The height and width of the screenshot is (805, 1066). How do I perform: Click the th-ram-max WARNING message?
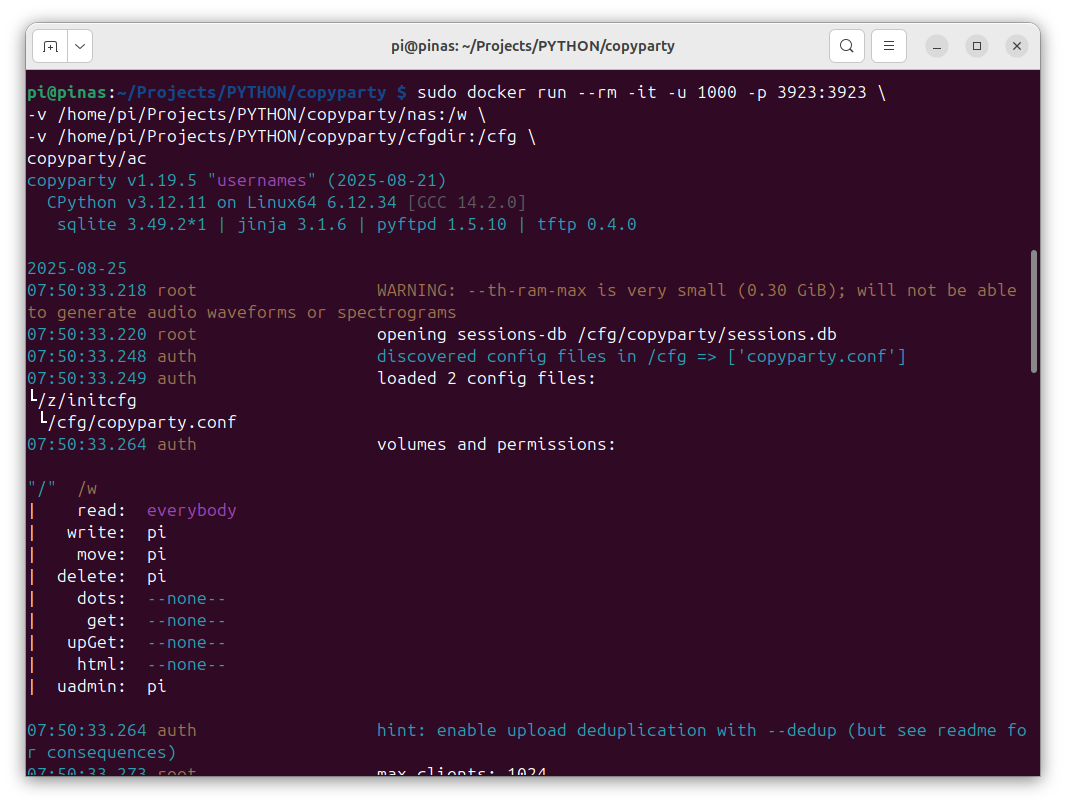pos(696,290)
